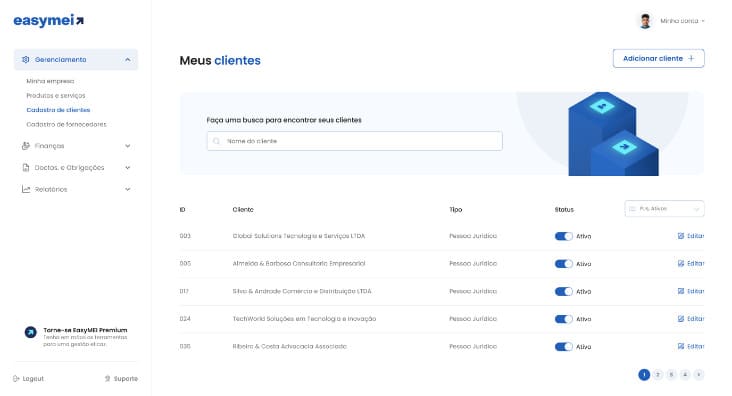Click Adicionar cliente button
The height and width of the screenshot is (396, 732).
tap(658, 58)
